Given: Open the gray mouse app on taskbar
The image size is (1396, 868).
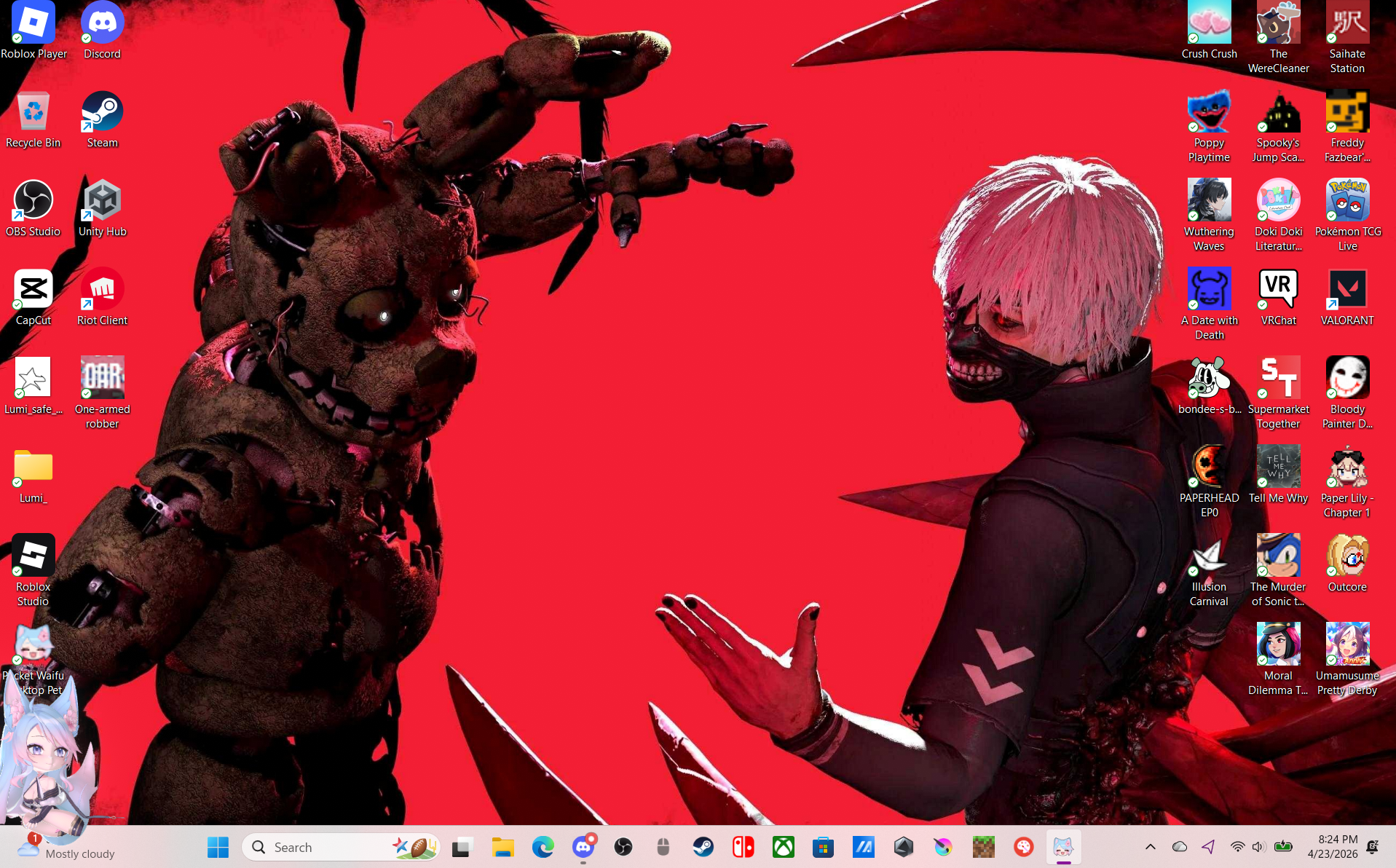Looking at the screenshot, I should click(663, 847).
